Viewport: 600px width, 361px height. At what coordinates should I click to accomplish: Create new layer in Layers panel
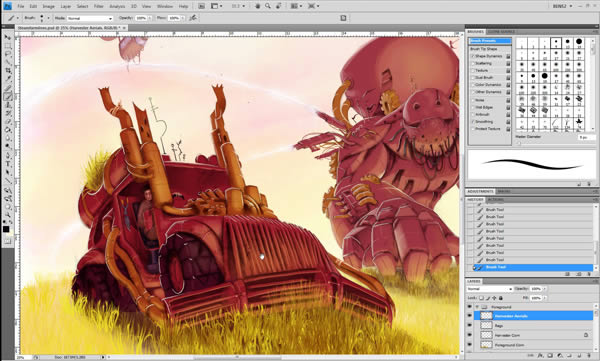579,356
